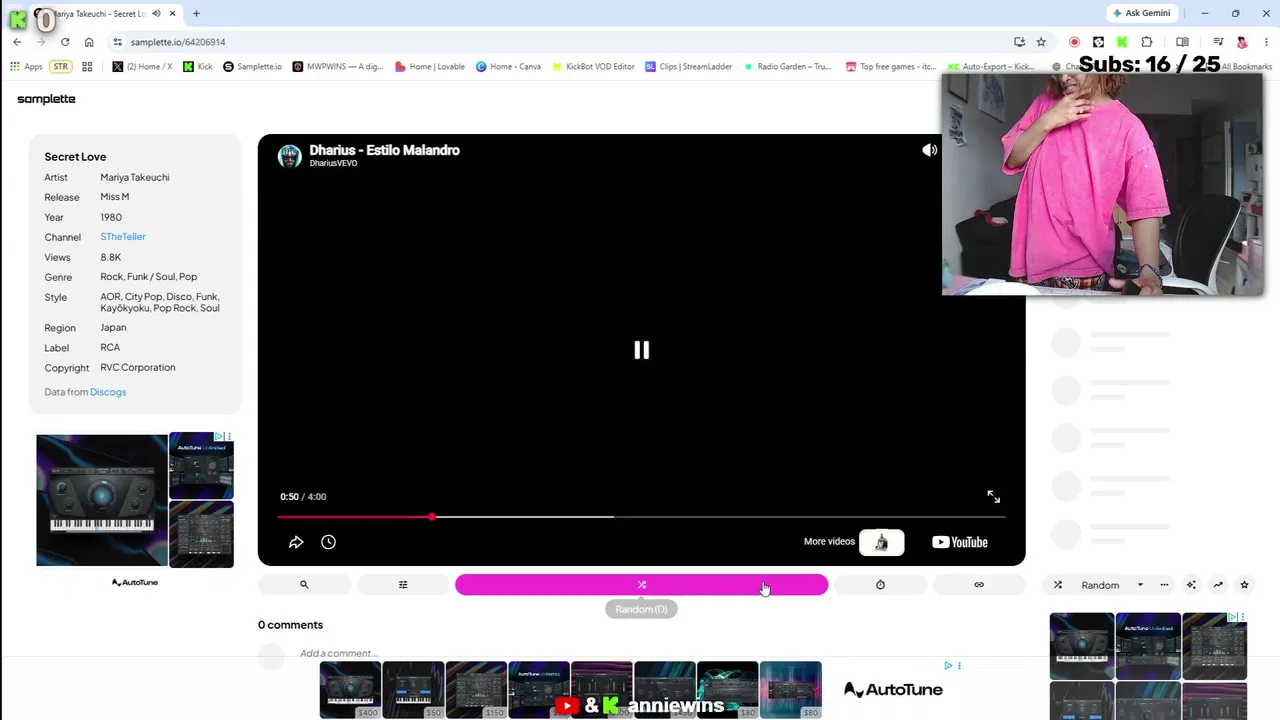Click the star favorites icon in sidebar toolbar
Viewport: 1280px width, 720px height.
(1244, 585)
